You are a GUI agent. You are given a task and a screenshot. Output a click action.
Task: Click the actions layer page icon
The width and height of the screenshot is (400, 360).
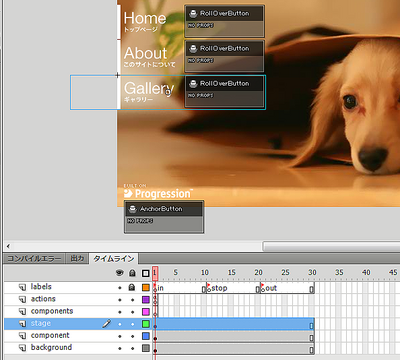click(x=22, y=299)
